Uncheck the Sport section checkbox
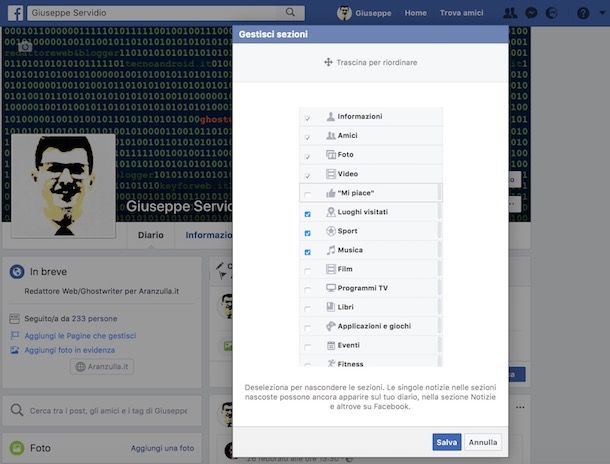This screenshot has height=464, width=610. tap(308, 233)
